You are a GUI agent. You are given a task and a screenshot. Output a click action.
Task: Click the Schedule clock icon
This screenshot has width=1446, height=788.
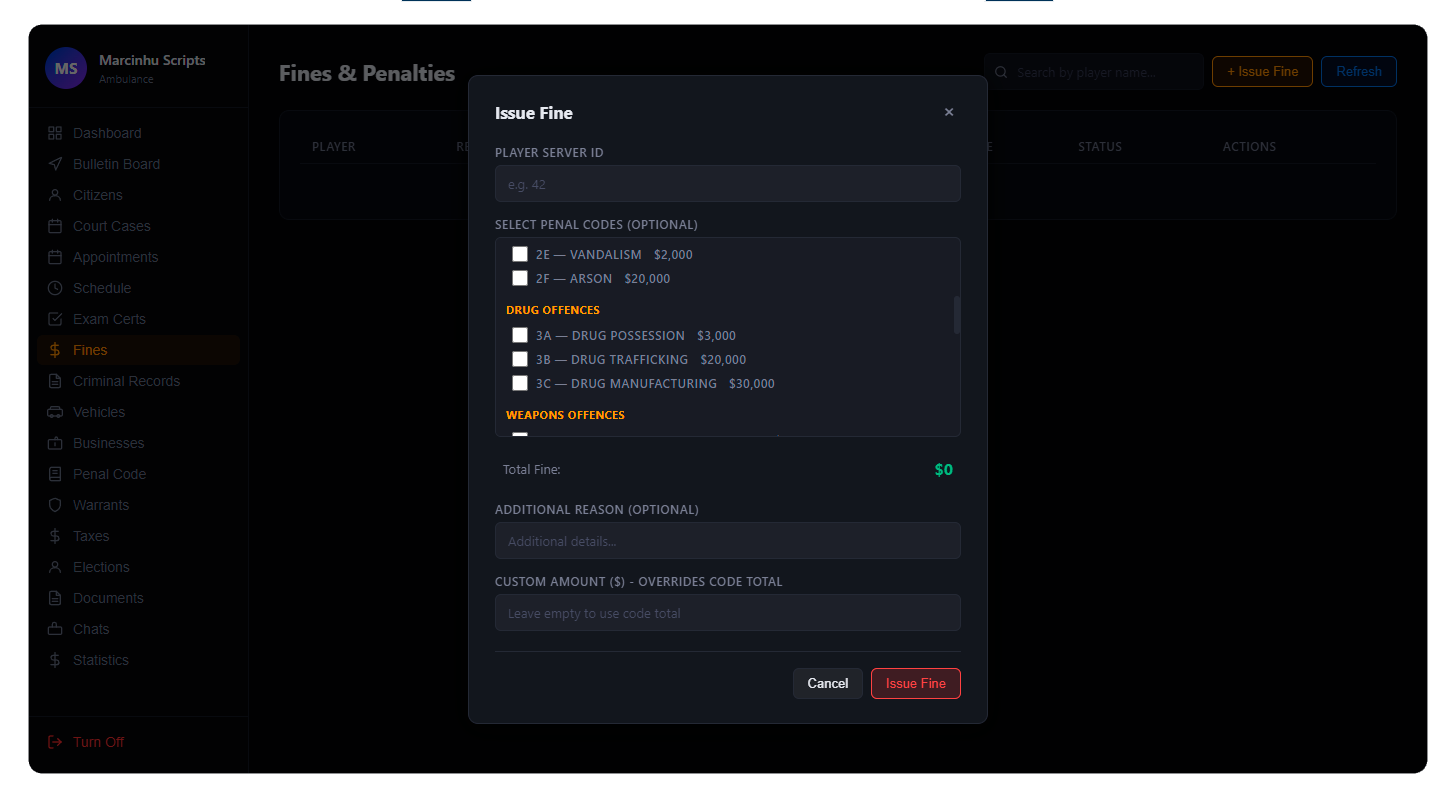click(x=55, y=288)
